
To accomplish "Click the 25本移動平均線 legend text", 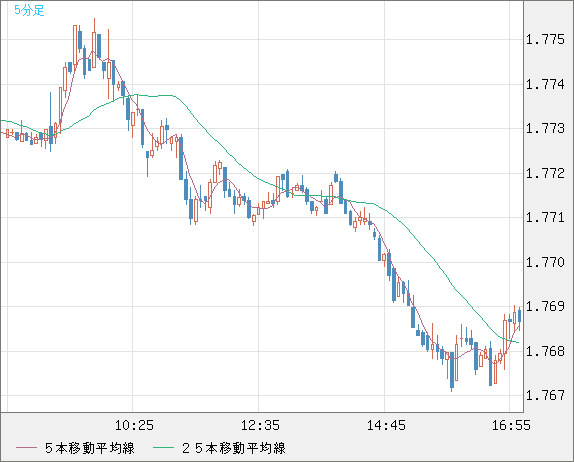I will 234,448.
